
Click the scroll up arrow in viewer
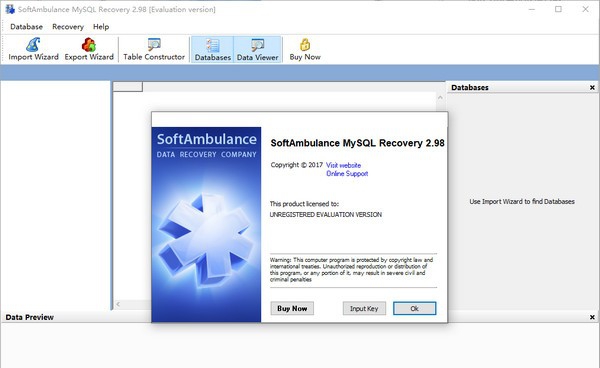pos(440,98)
